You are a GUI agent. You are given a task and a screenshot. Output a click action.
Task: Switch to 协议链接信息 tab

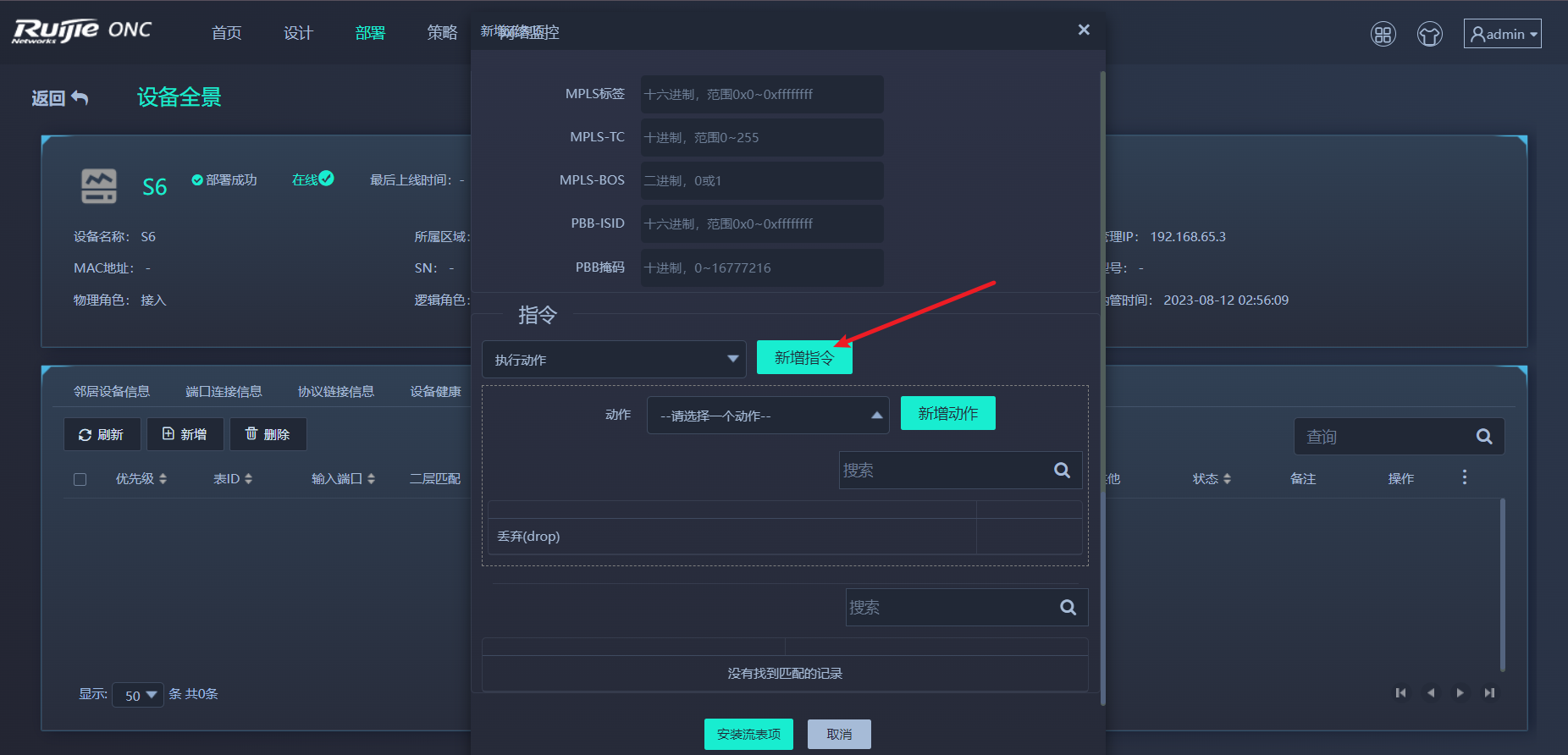(x=336, y=391)
